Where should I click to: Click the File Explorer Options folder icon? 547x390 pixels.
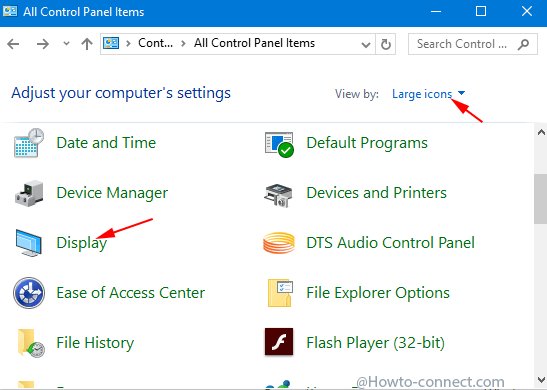tap(280, 293)
